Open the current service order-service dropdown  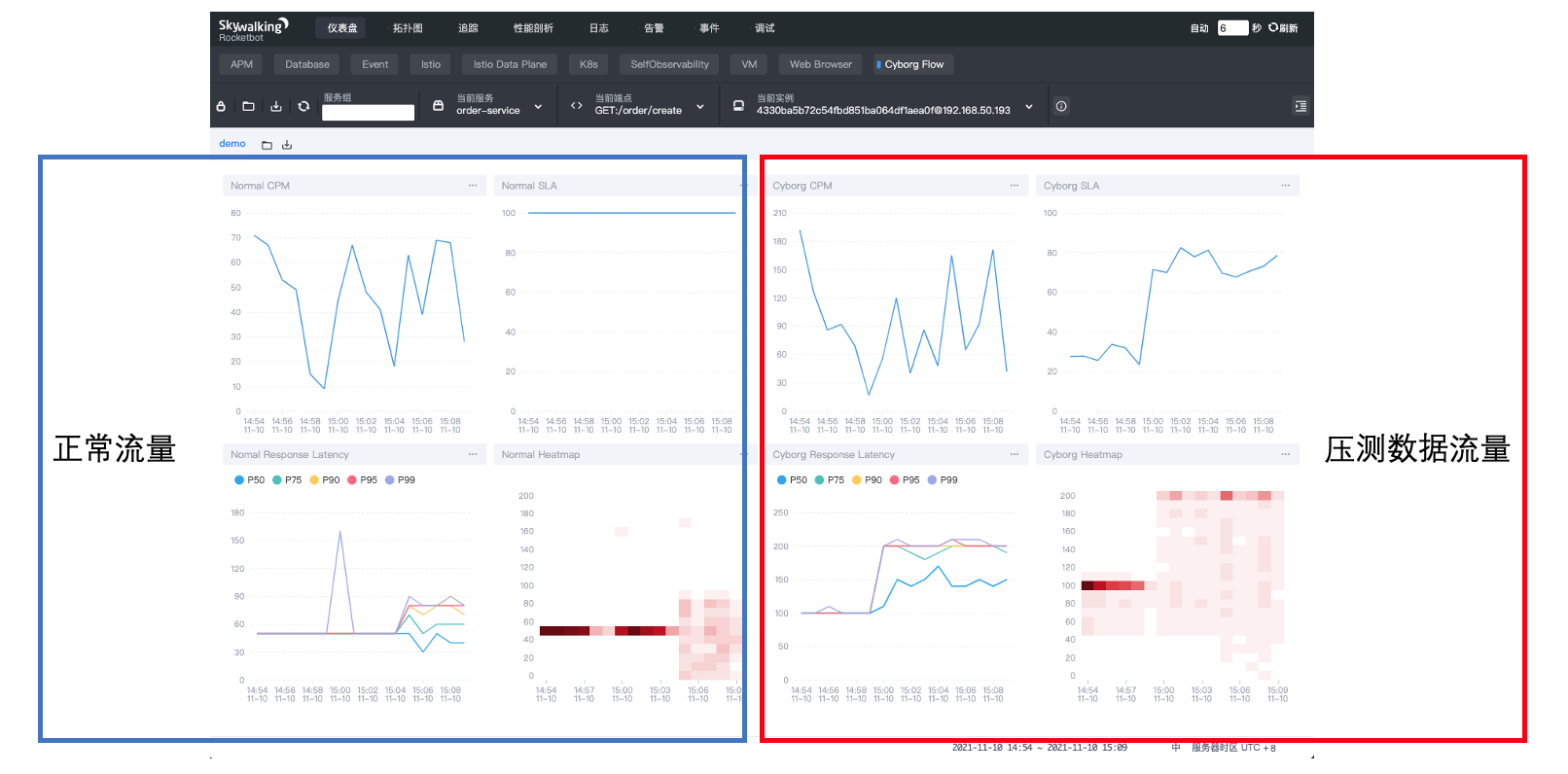[538, 107]
